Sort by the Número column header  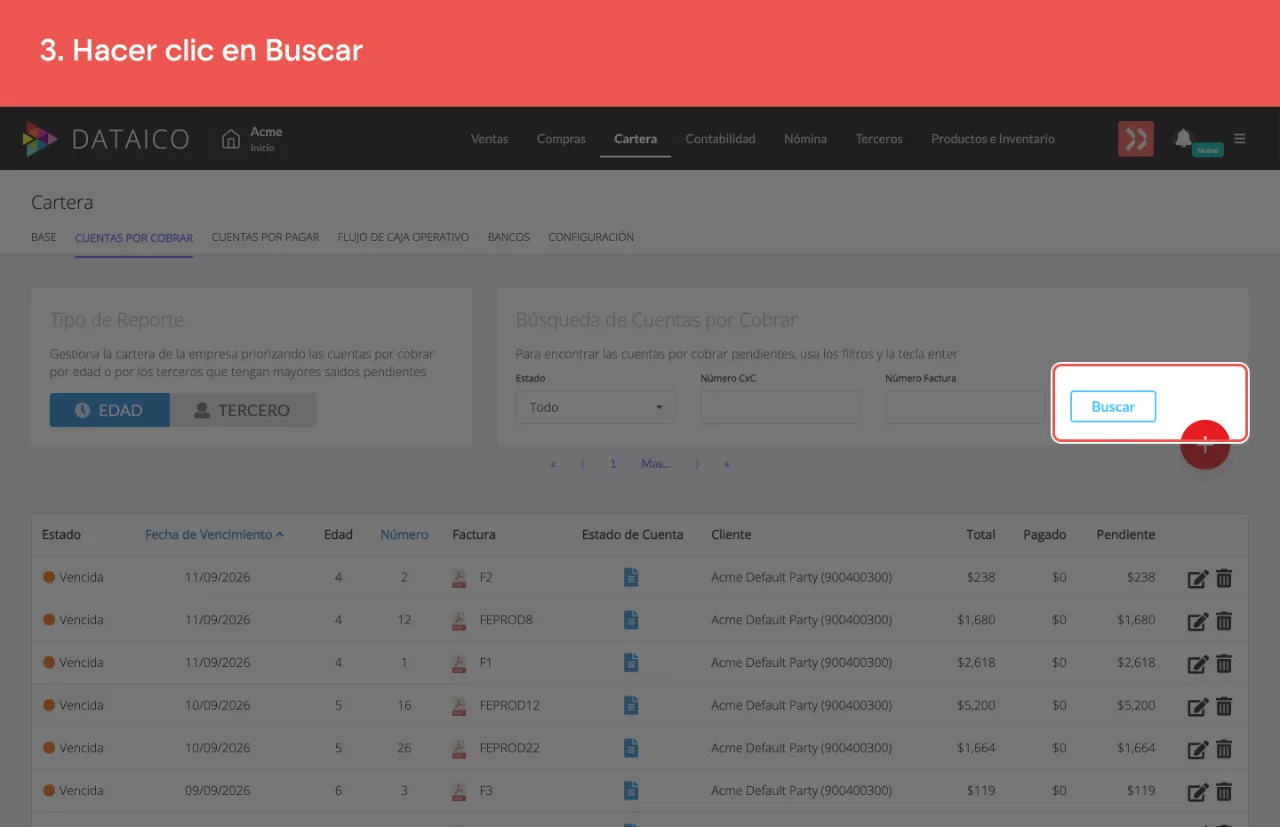(404, 535)
